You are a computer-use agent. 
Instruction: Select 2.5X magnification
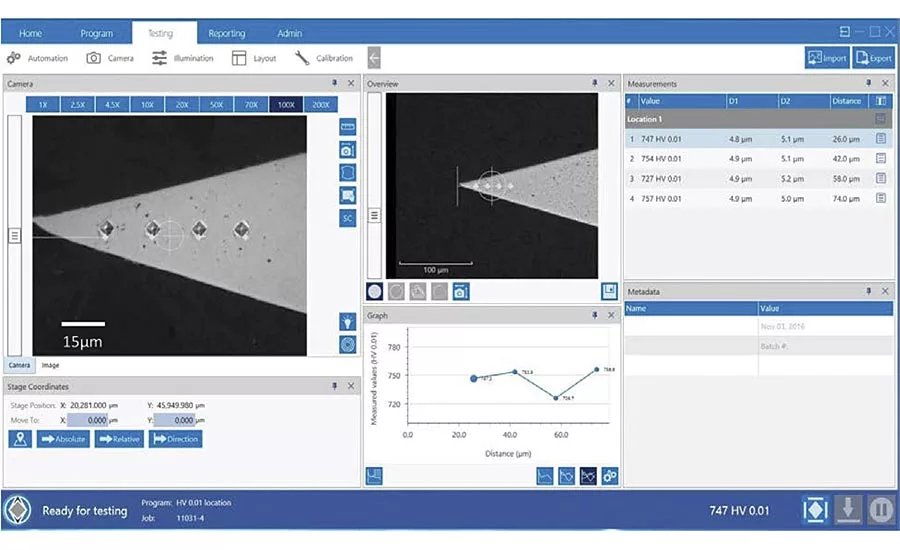[x=77, y=104]
